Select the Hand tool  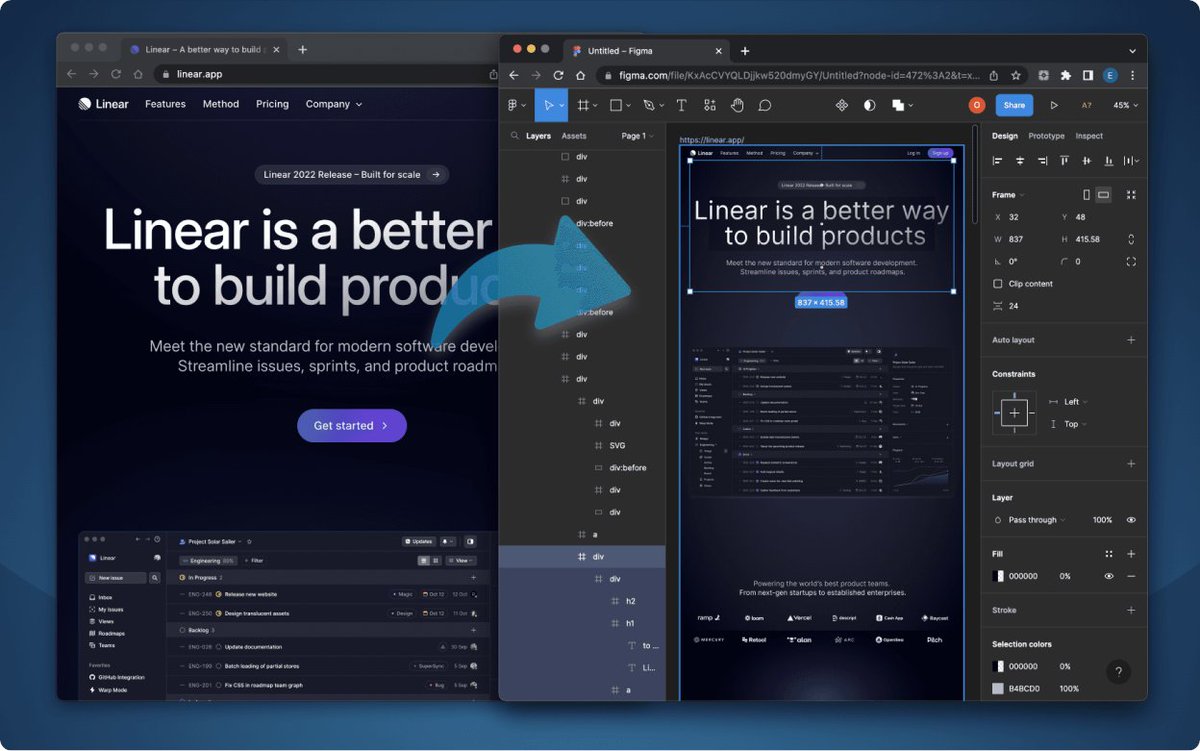tap(737, 105)
